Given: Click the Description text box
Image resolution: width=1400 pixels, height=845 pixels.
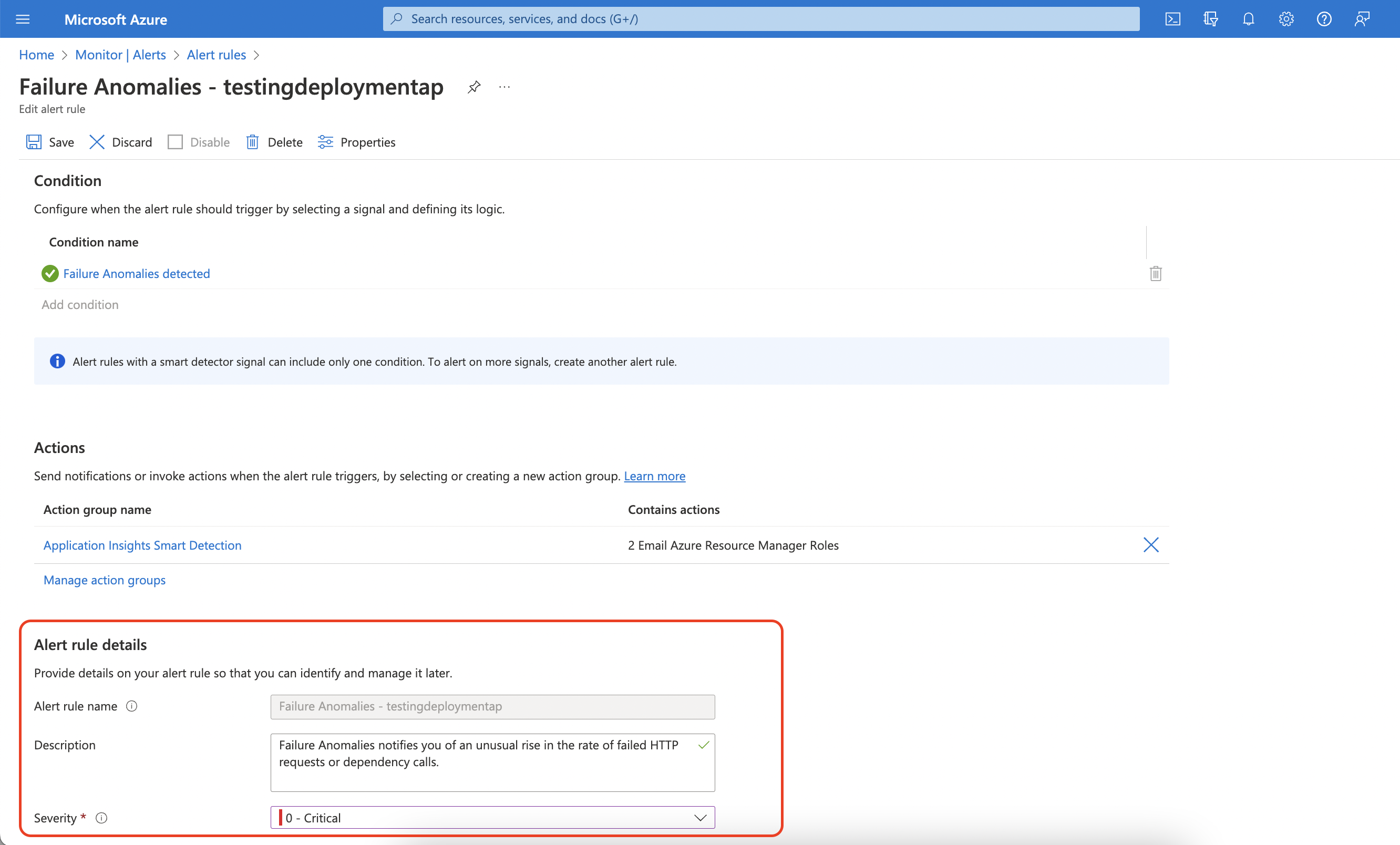Looking at the screenshot, I should point(492,762).
